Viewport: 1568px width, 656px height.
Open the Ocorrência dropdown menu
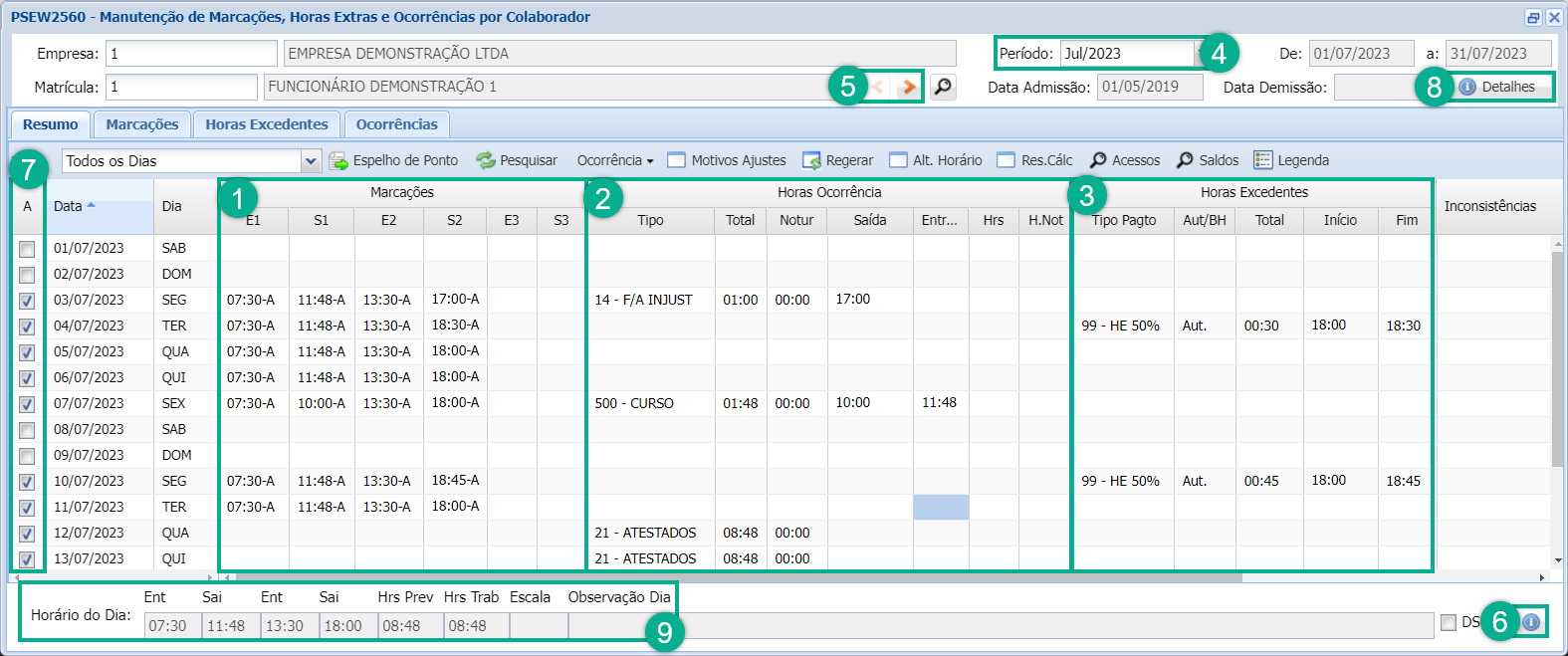615,160
